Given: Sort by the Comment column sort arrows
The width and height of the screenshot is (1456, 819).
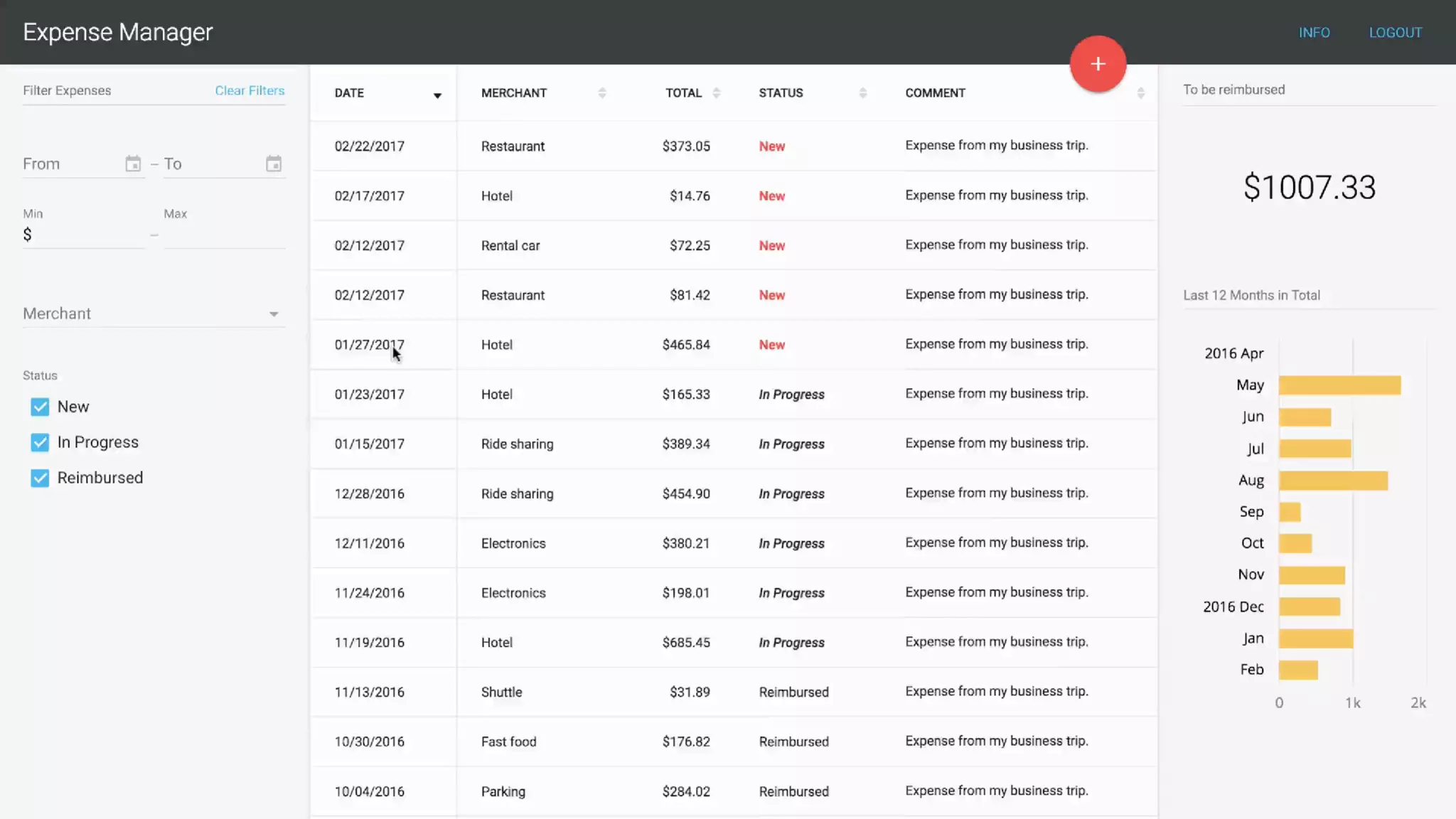Looking at the screenshot, I should 1140,93.
